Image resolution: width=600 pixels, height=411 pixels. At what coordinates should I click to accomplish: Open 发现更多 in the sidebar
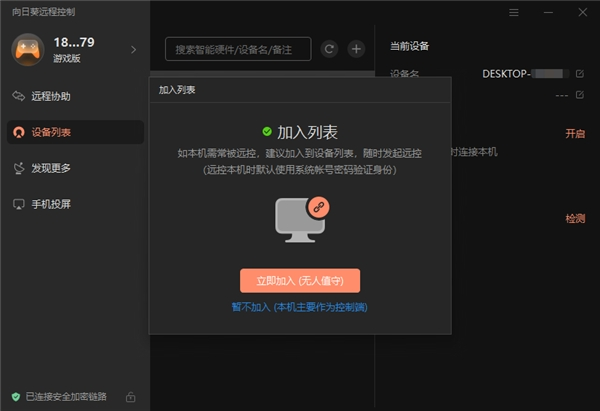click(50, 168)
